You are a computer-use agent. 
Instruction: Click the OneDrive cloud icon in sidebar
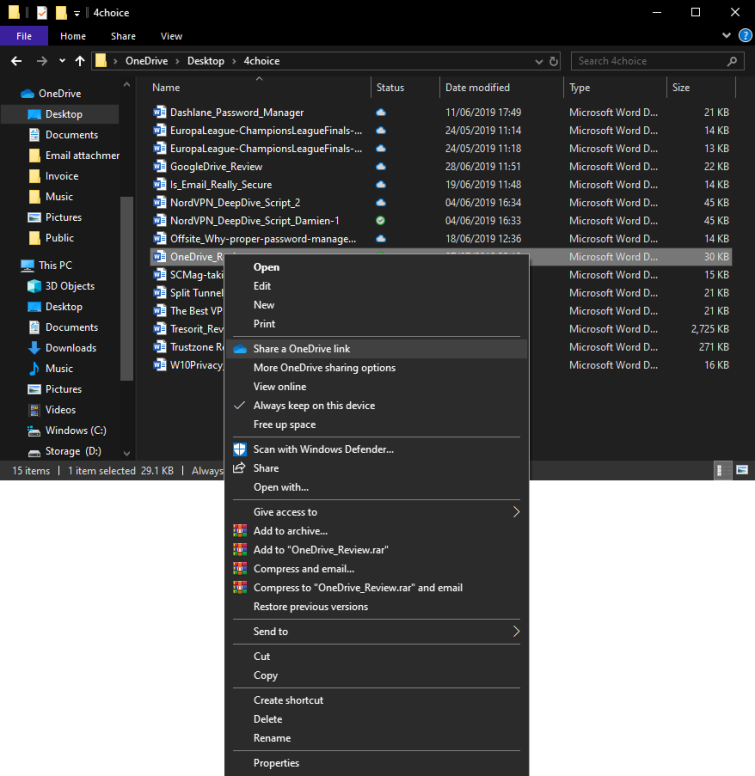[27, 94]
